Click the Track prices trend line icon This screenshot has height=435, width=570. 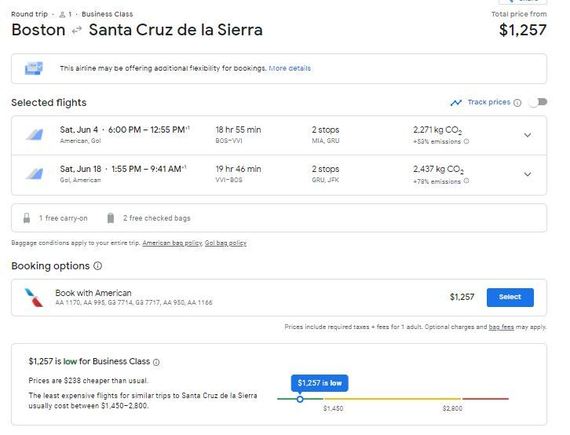tap(456, 103)
